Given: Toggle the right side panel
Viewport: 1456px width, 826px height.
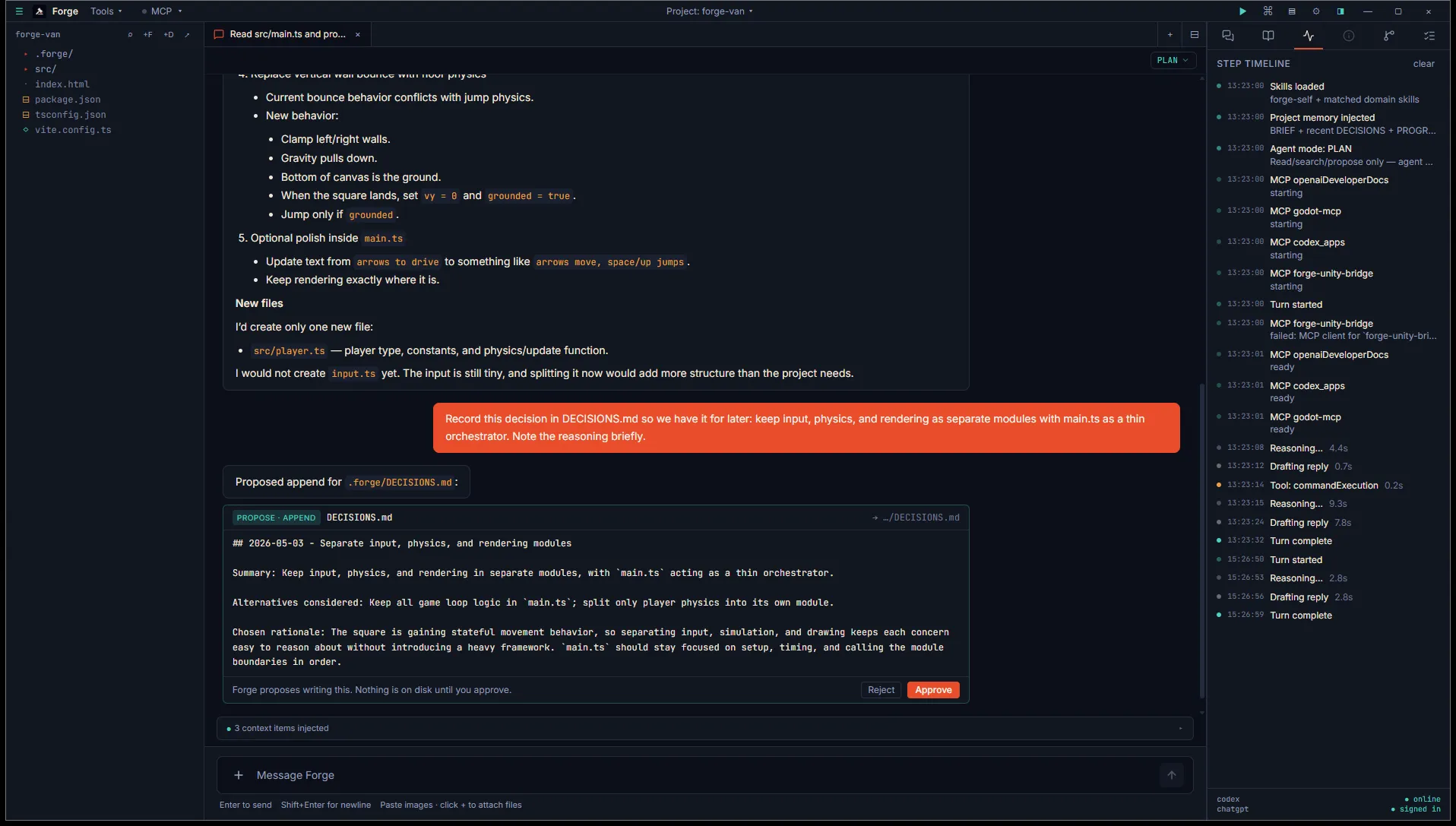Looking at the screenshot, I should (x=1340, y=11).
